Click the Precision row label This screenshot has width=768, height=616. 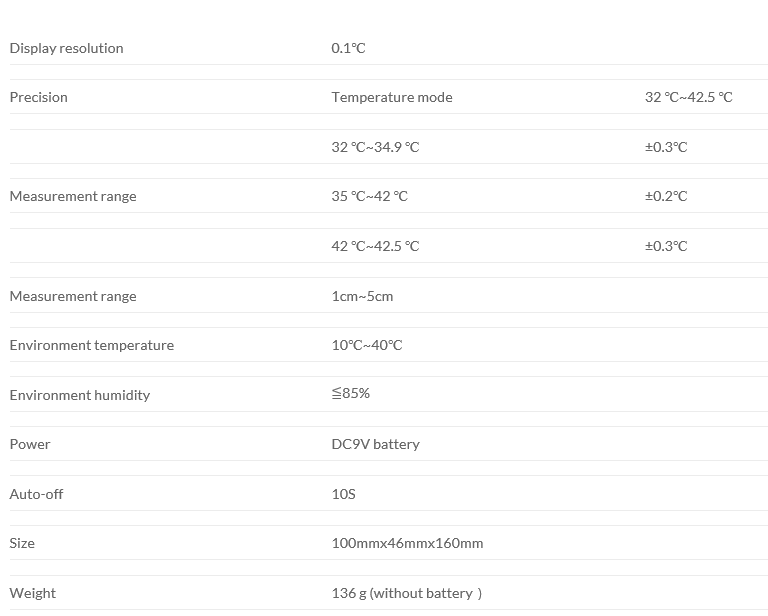click(x=39, y=97)
